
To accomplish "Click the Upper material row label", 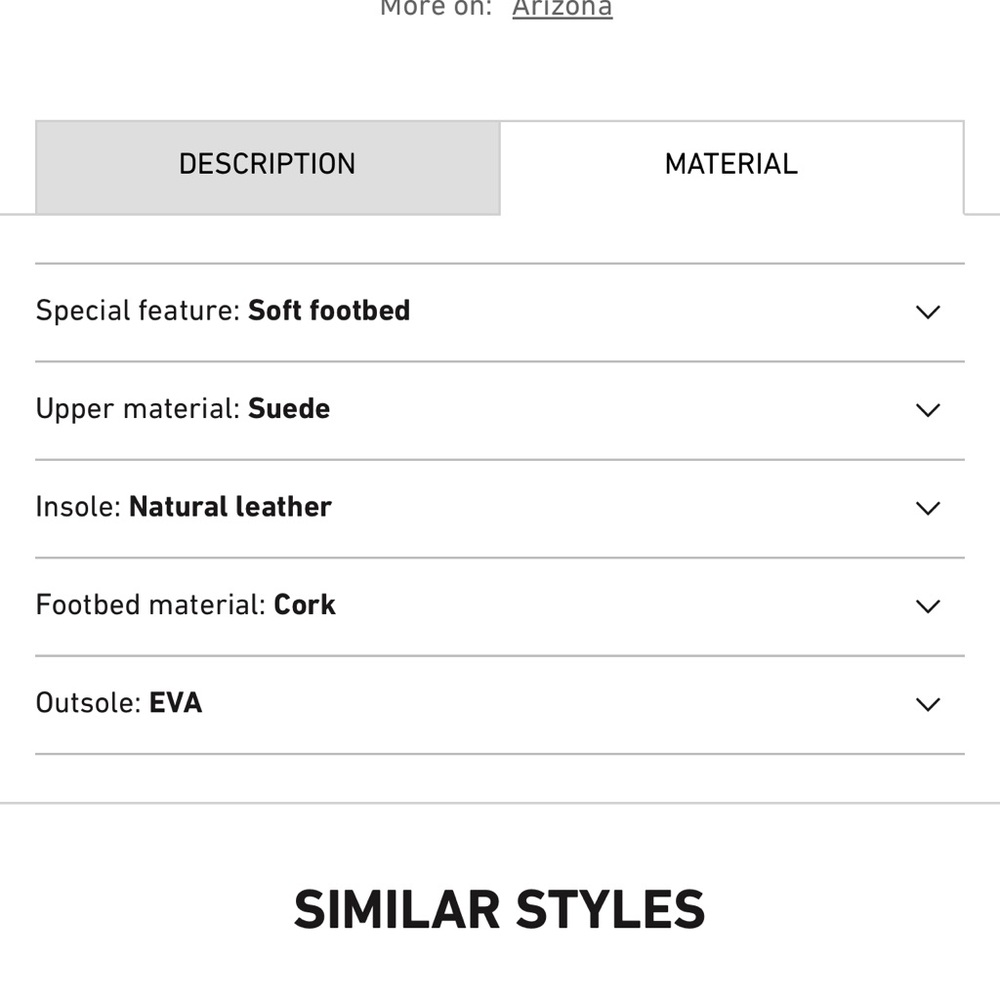I will [138, 409].
